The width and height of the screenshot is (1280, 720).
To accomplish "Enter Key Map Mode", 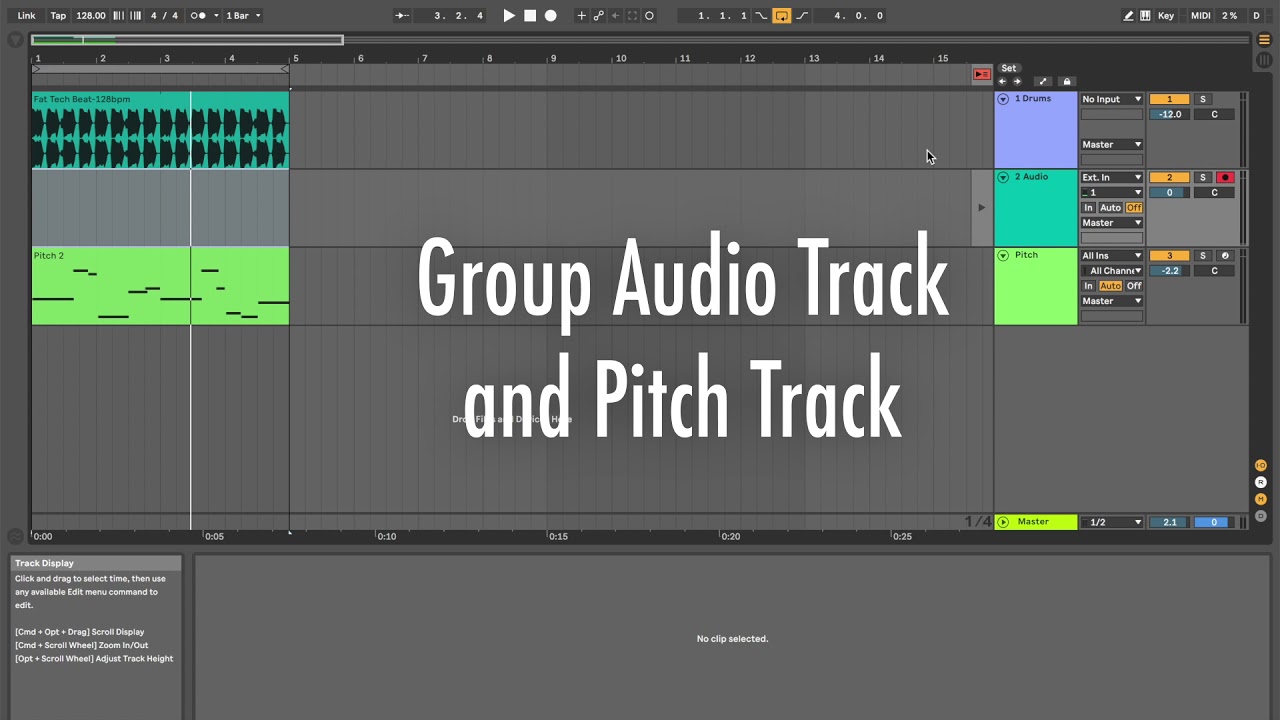I will tap(1166, 15).
